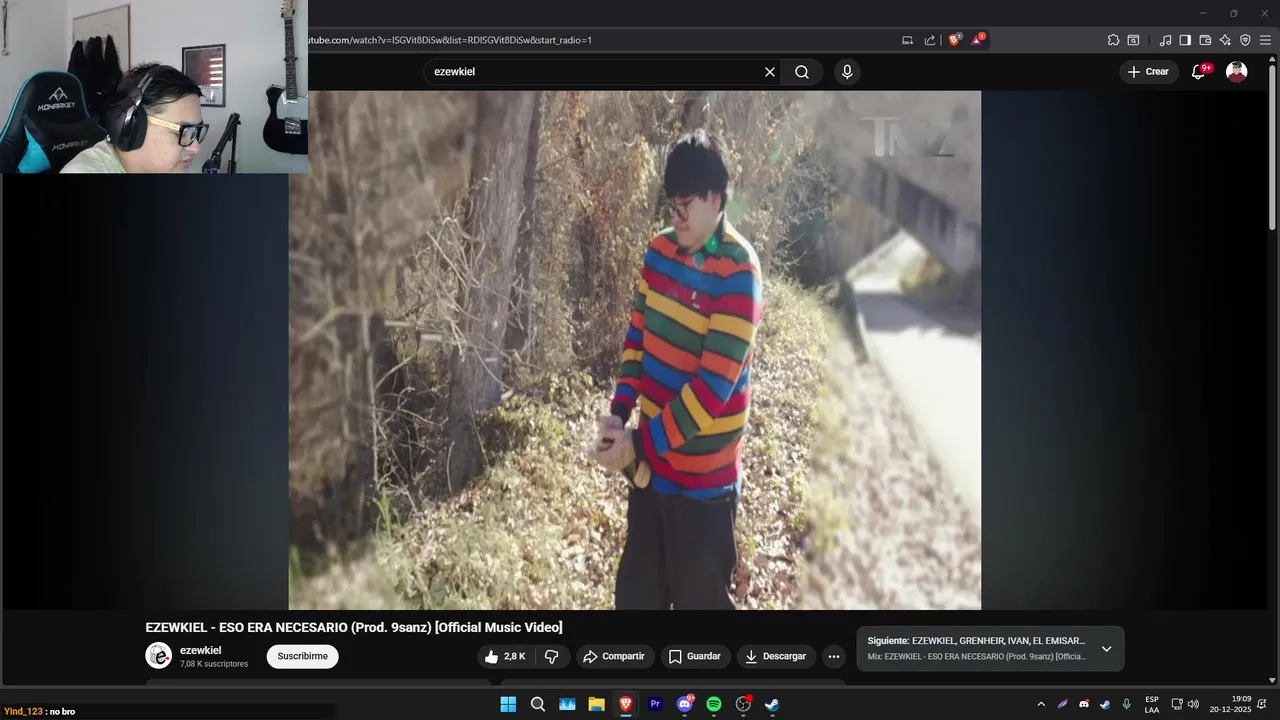Open the Brave Shields lion icon
Viewport: 1280px width, 720px height.
pos(954,40)
